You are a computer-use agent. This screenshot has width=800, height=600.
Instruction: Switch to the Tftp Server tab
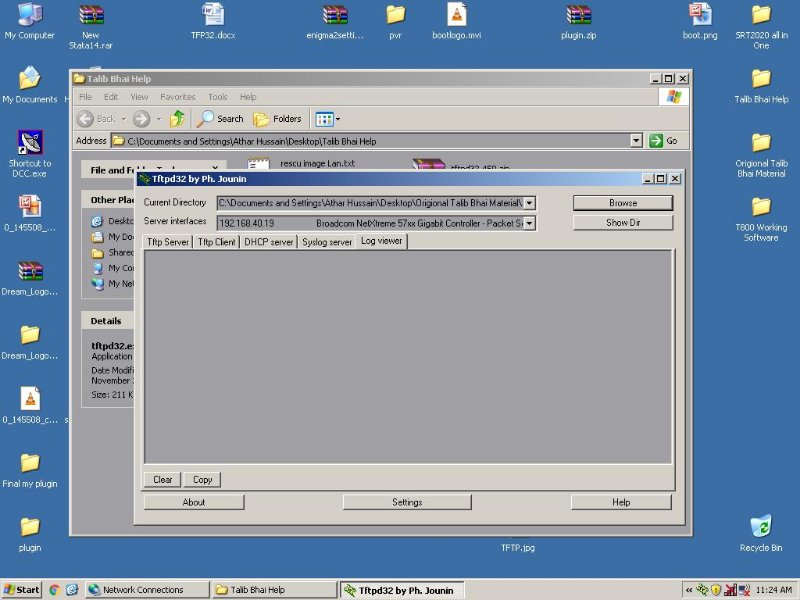click(x=168, y=242)
